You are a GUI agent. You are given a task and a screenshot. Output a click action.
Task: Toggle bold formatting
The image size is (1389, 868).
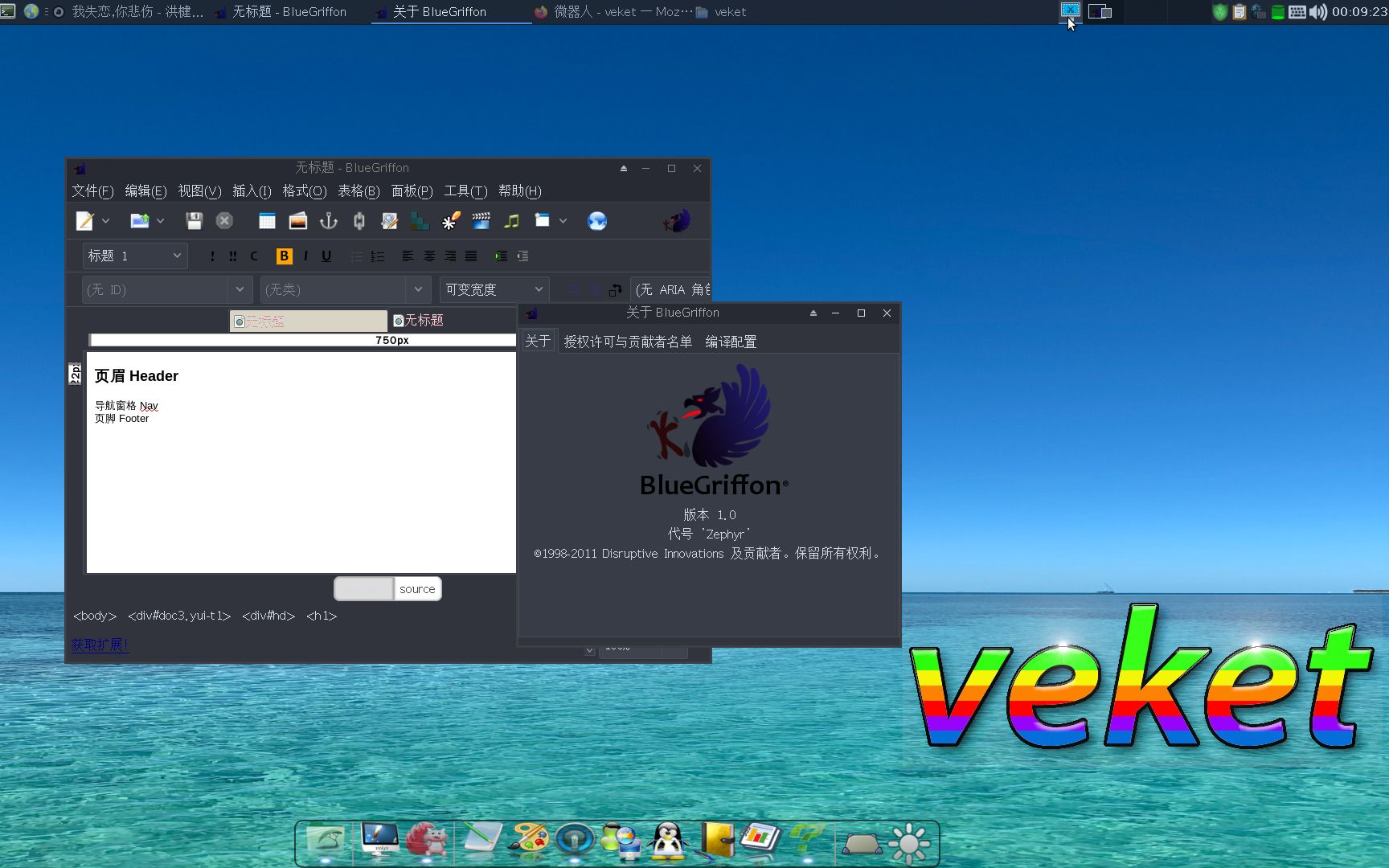tap(284, 256)
